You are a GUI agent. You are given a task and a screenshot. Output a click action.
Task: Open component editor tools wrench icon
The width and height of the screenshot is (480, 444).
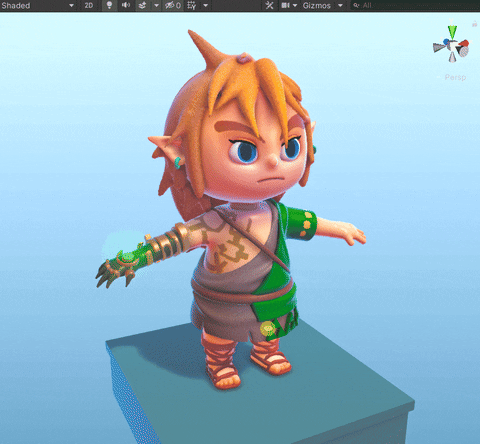click(269, 5)
